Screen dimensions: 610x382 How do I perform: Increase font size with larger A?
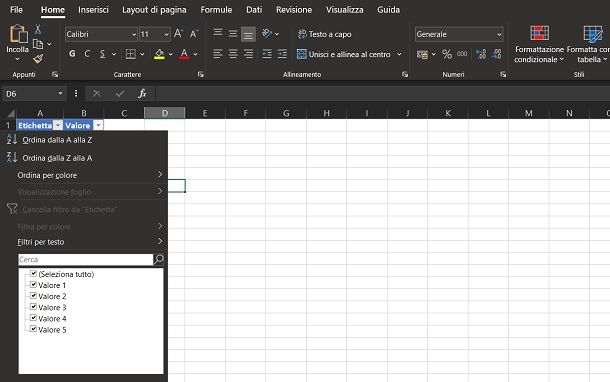point(179,34)
